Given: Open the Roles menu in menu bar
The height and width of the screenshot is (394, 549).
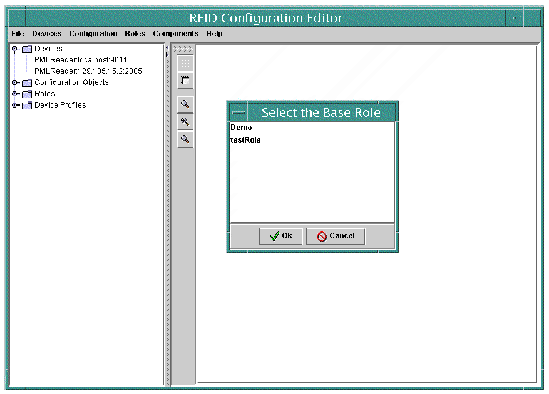Looking at the screenshot, I should point(135,34).
